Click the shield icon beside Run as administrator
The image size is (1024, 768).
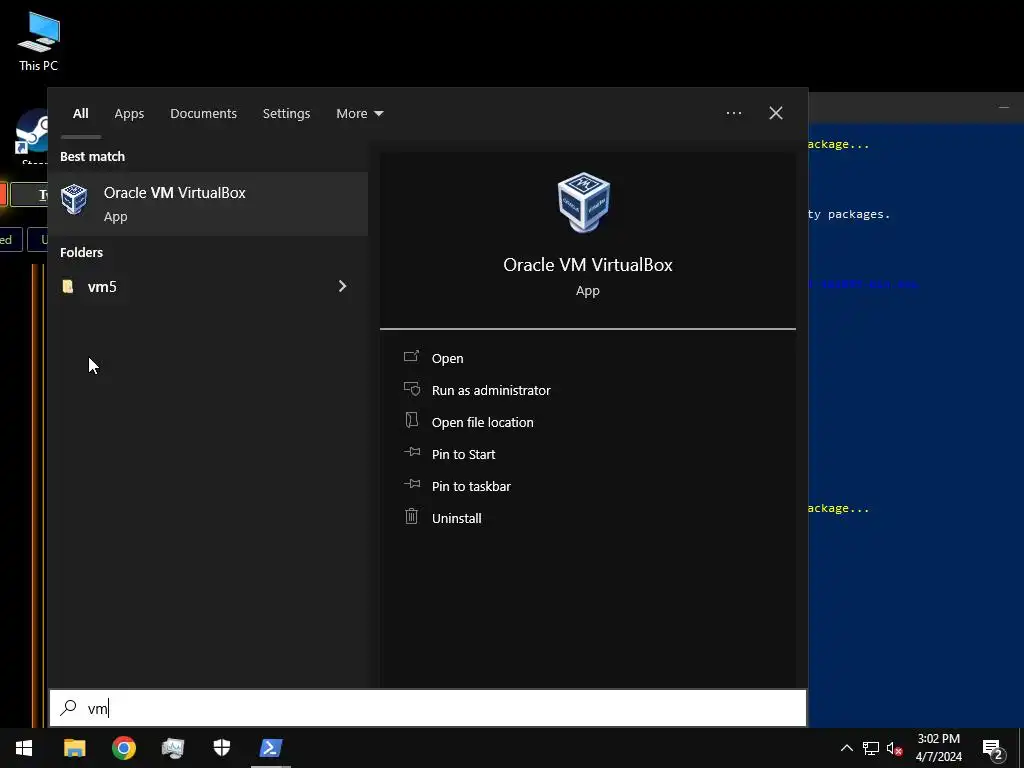[x=411, y=389]
